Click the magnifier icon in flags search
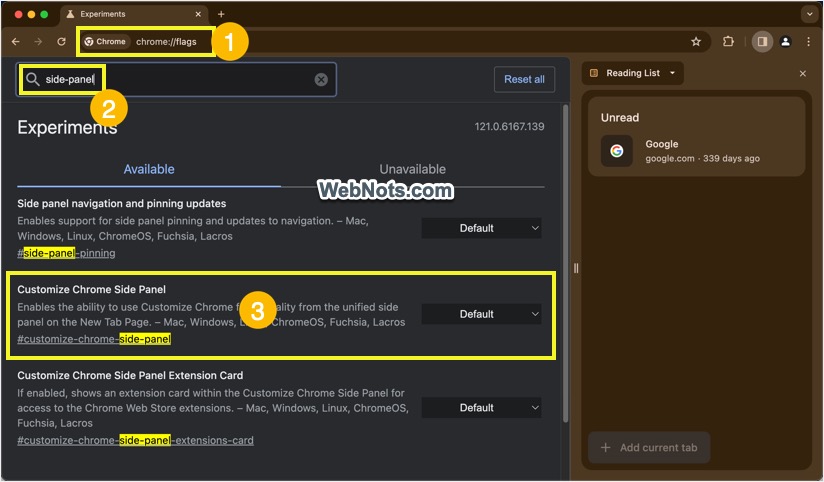Screen dimensions: 824x482 click(x=33, y=79)
